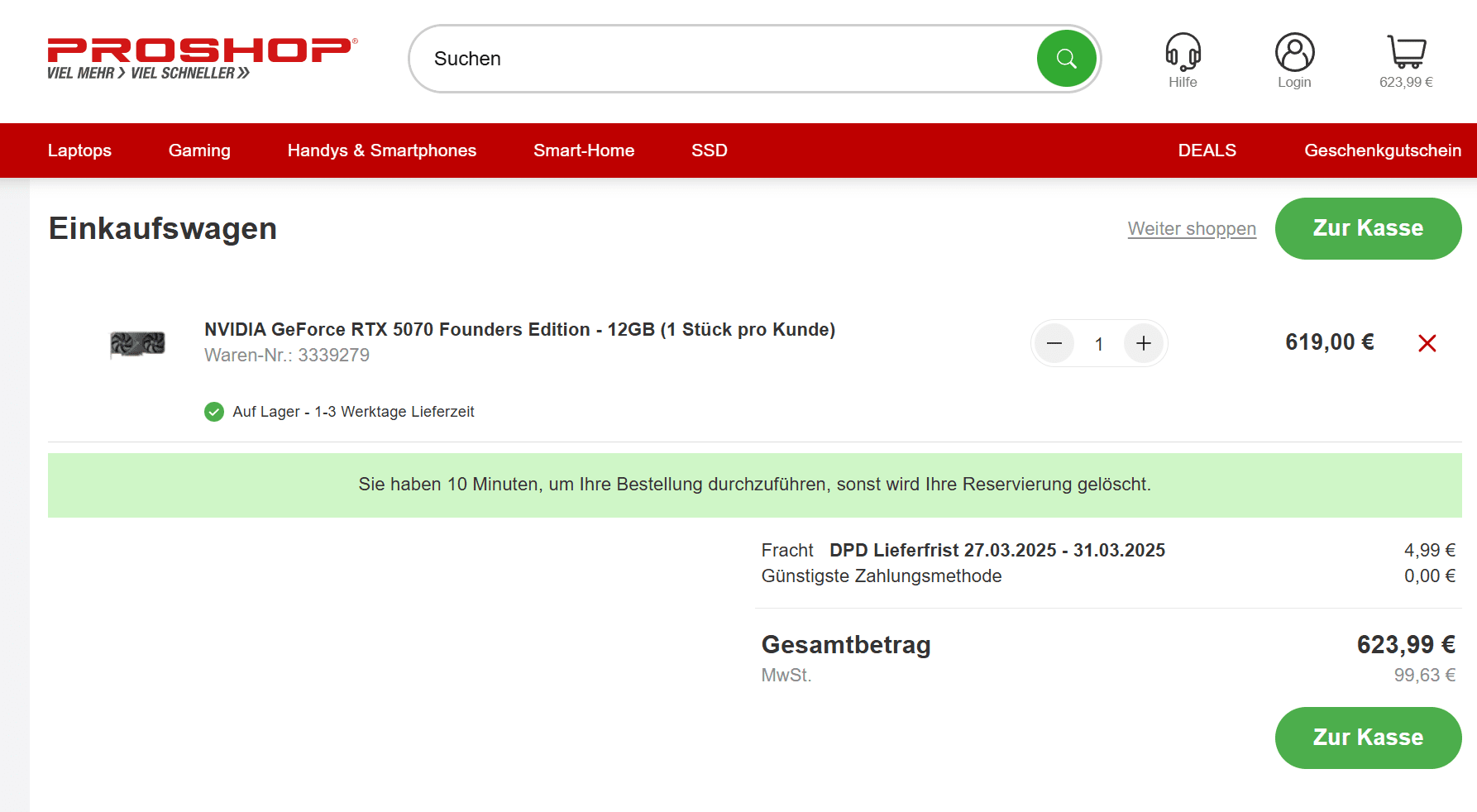Click the Weiter shoppen link
Viewport: 1477px width, 812px height.
1192,229
